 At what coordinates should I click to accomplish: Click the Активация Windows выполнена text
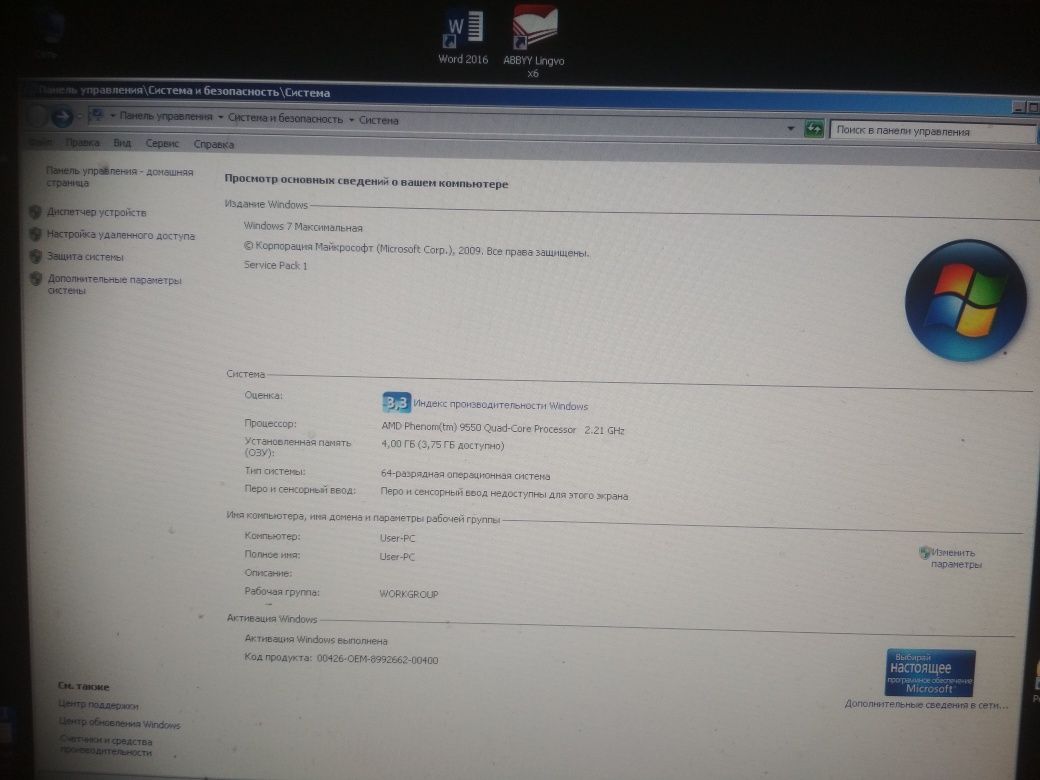click(316, 640)
